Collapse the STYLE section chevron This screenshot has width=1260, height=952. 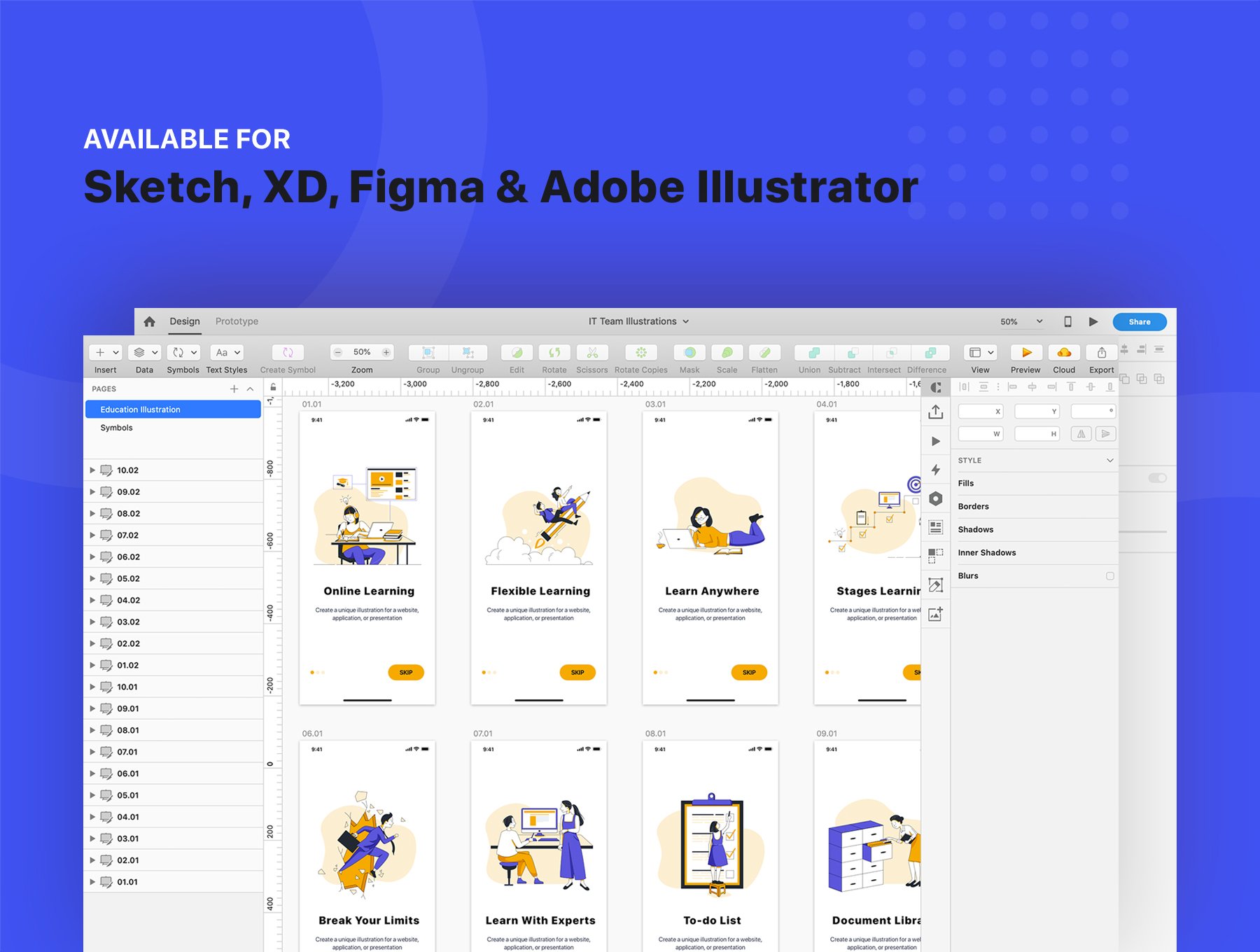(x=1109, y=461)
